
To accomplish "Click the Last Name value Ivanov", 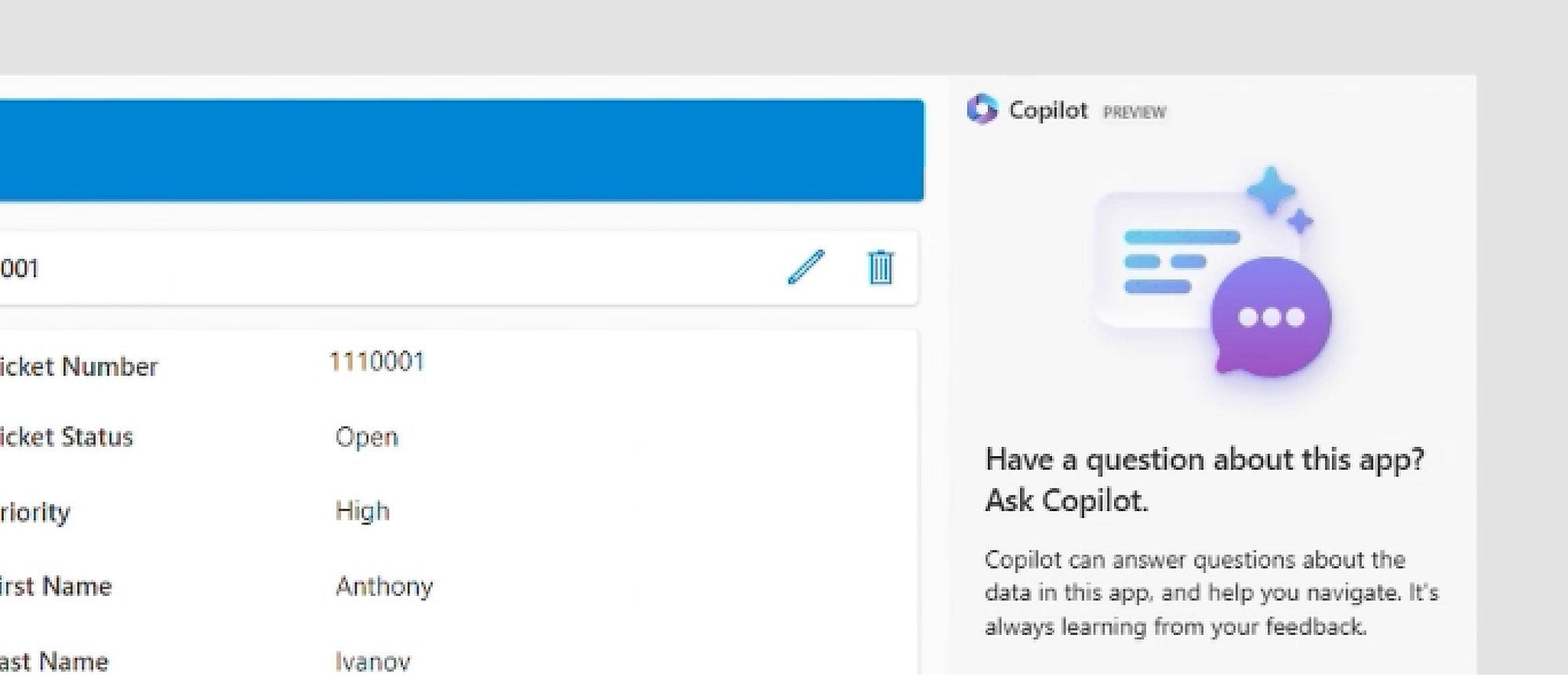I will [373, 659].
